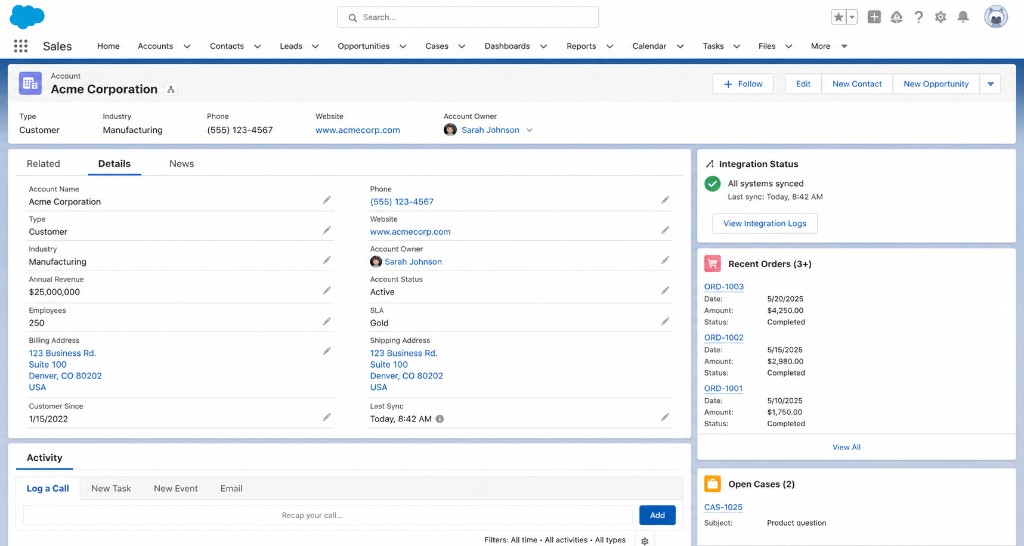This screenshot has height=546, width=1024.
Task: Click the Account building icon
Action: pos(30,83)
